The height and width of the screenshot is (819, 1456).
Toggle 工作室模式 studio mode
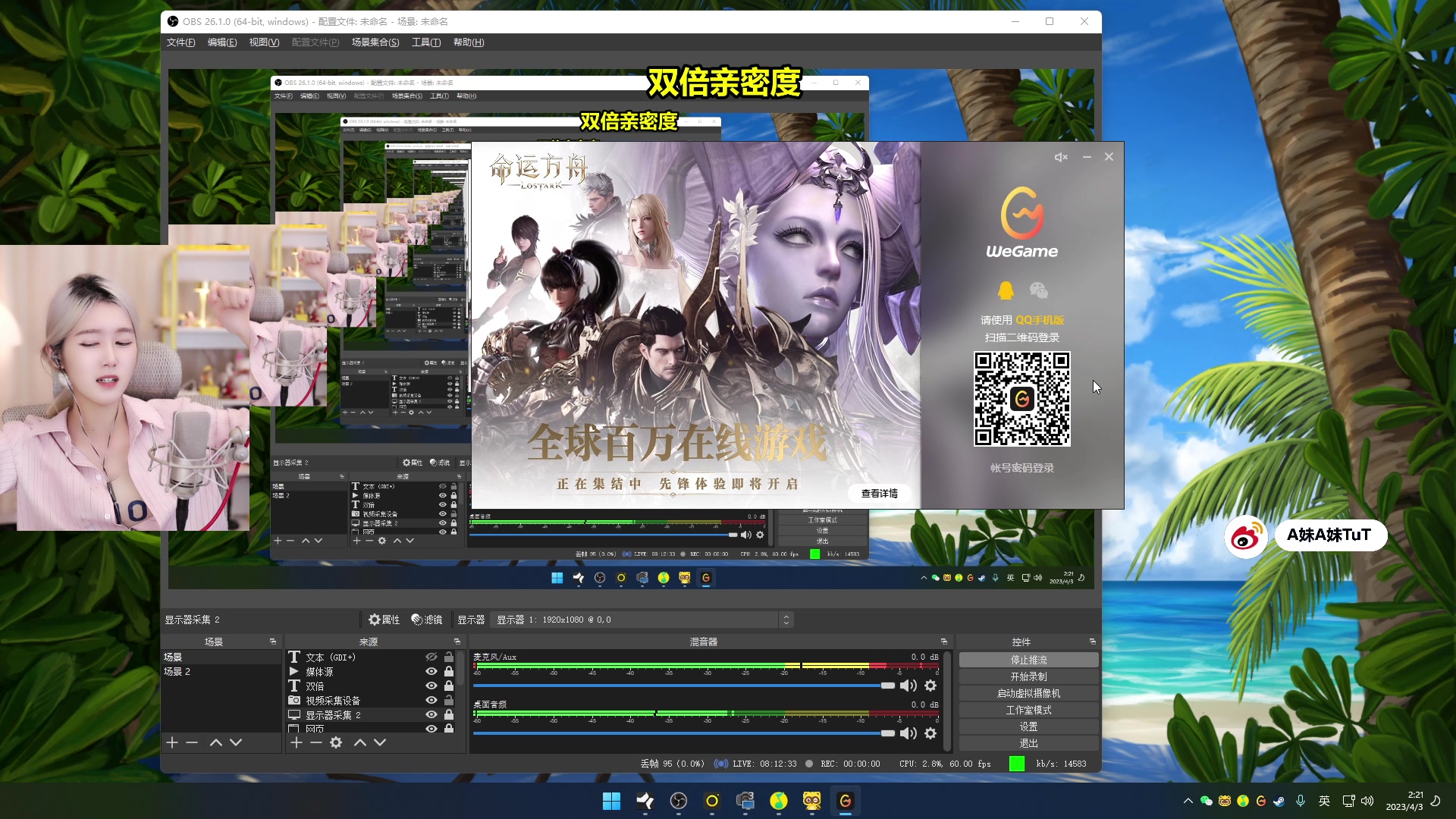[1028, 710]
